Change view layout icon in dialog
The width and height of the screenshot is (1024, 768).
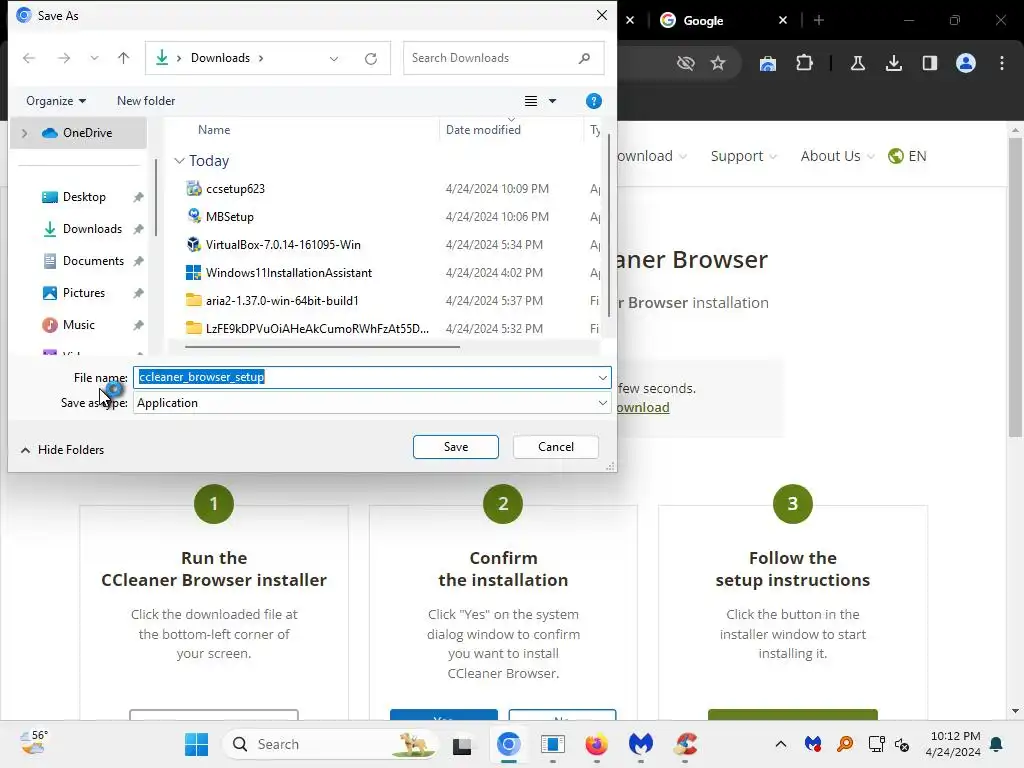click(x=531, y=101)
